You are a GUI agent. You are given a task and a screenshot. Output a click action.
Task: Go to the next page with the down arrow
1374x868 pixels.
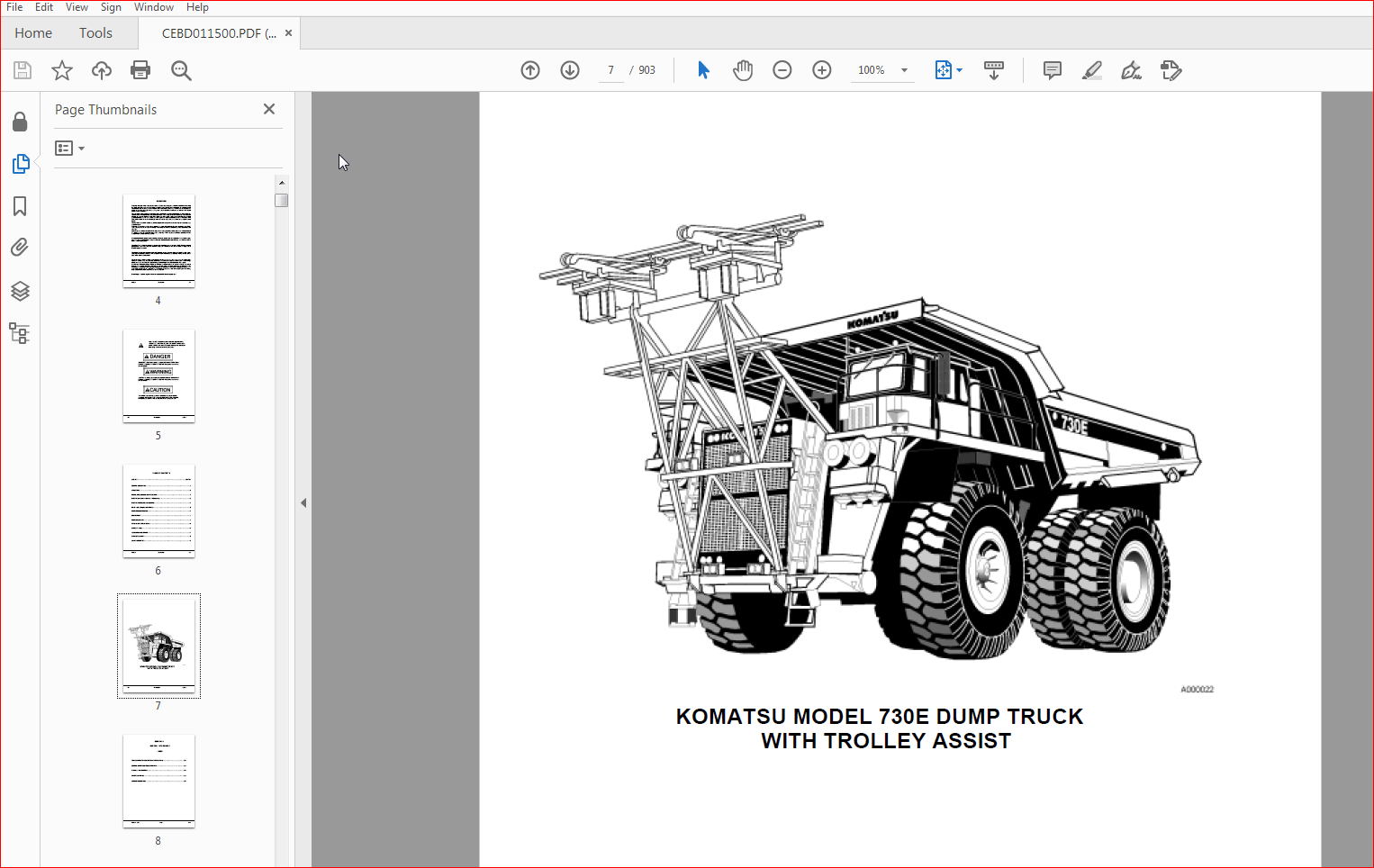point(570,70)
